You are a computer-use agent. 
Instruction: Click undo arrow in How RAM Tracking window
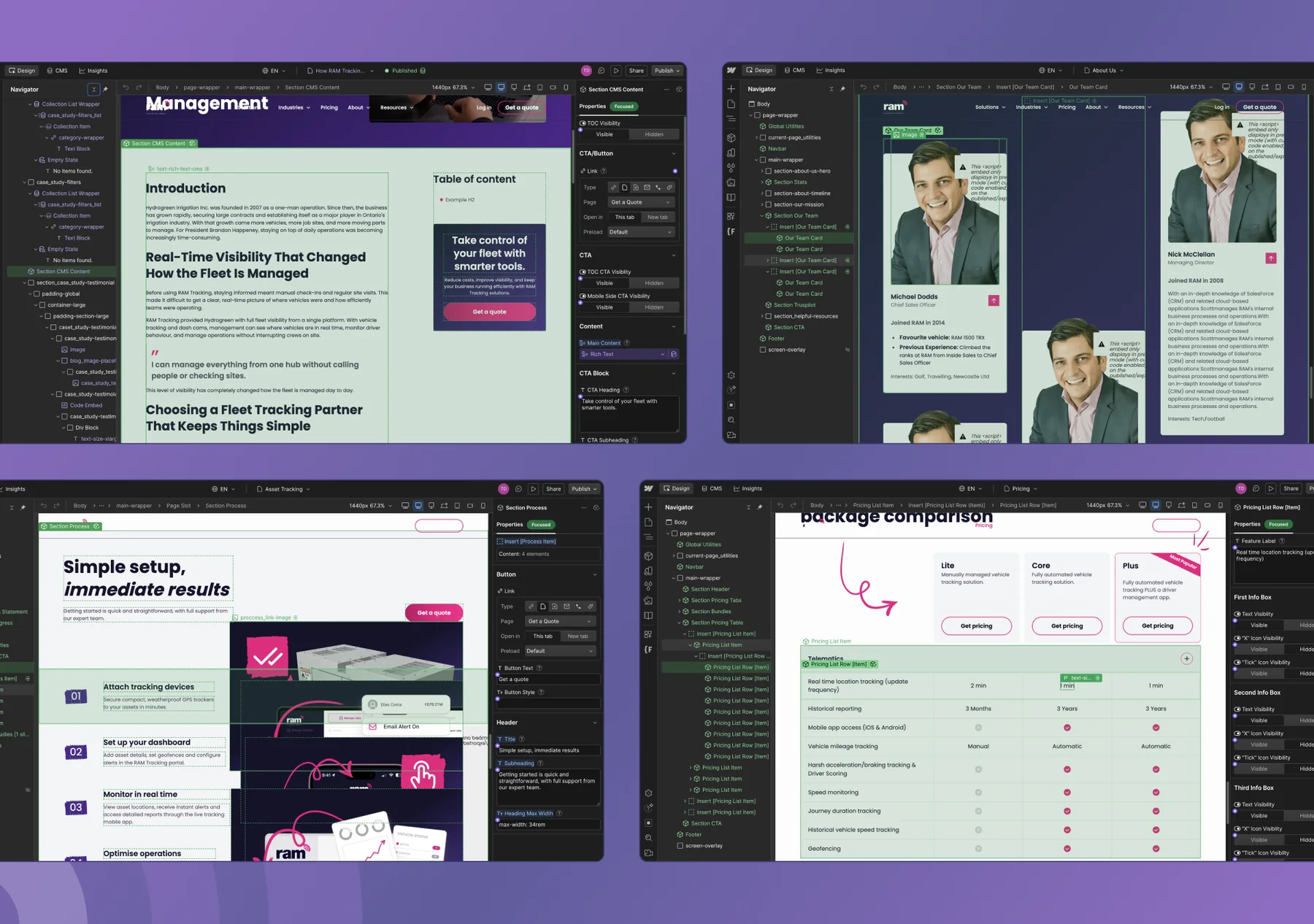tap(126, 88)
